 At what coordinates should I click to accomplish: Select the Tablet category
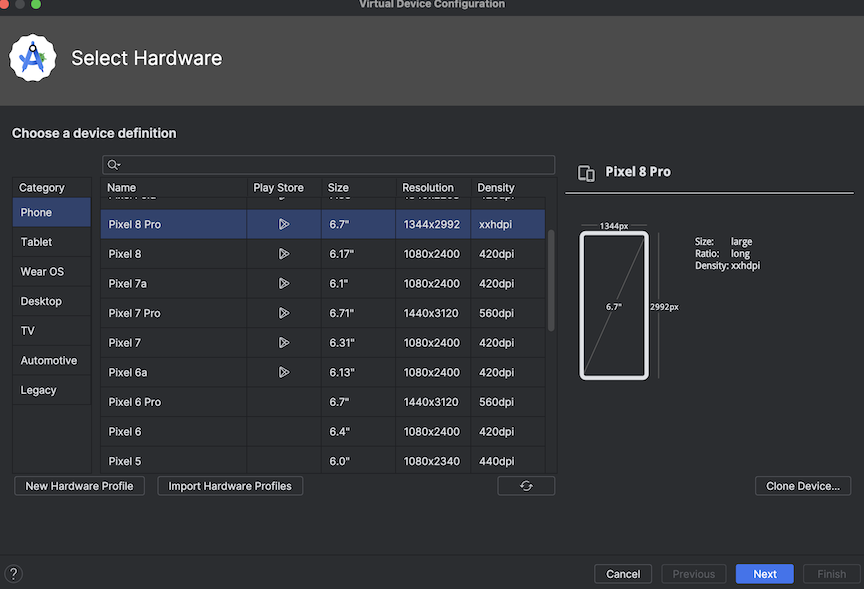click(x=37, y=242)
